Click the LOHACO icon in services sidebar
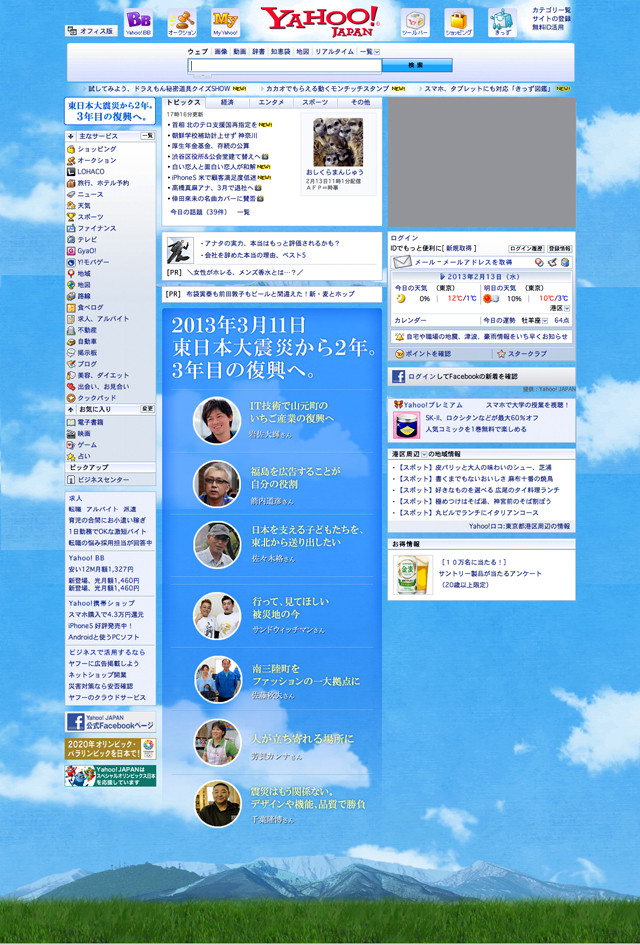 pyautogui.click(x=71, y=172)
